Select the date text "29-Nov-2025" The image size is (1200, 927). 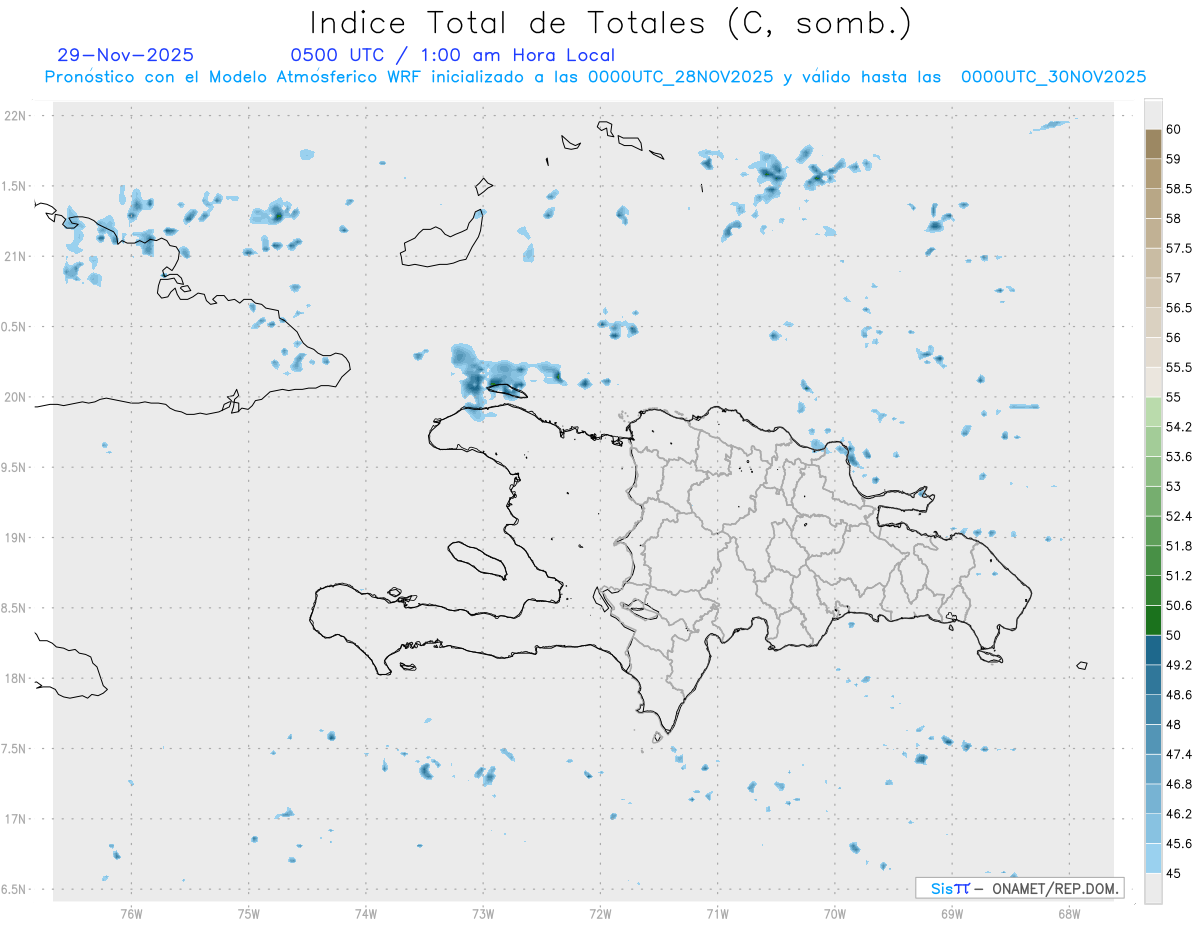tap(126, 55)
